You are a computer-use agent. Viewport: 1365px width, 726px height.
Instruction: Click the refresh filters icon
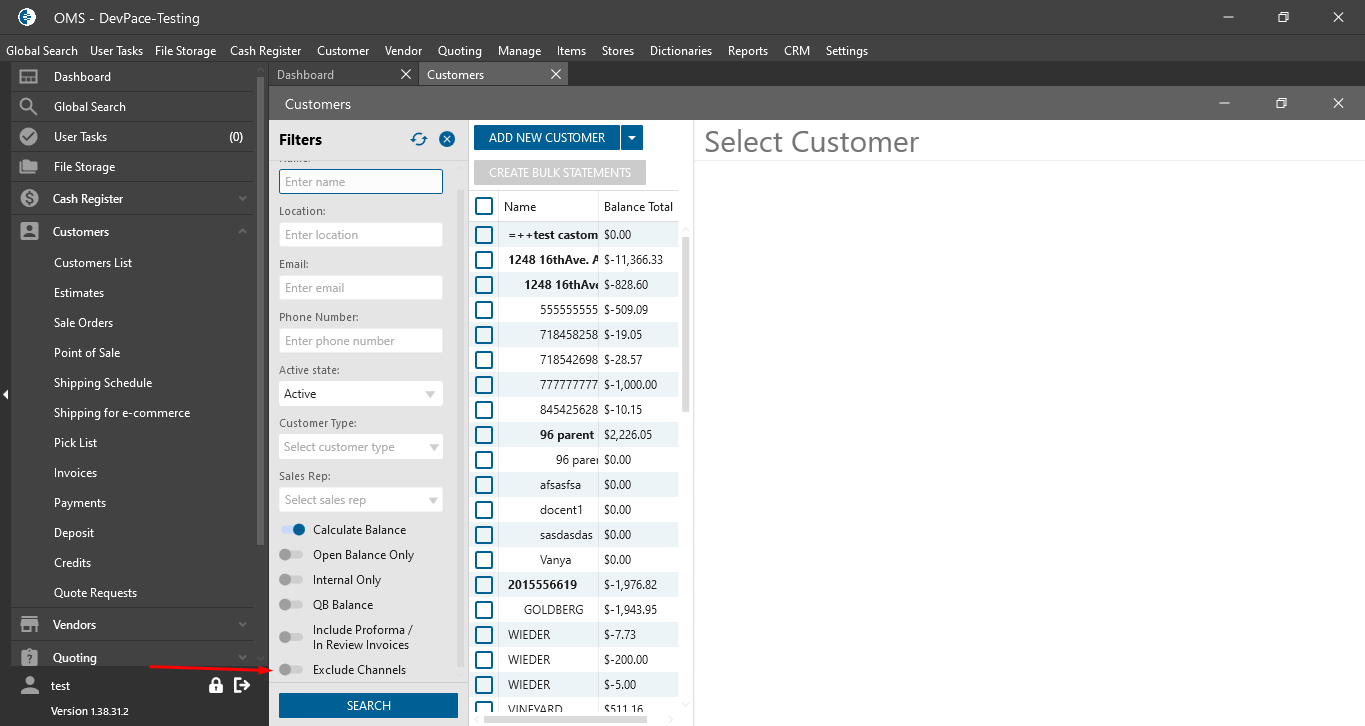(x=419, y=140)
